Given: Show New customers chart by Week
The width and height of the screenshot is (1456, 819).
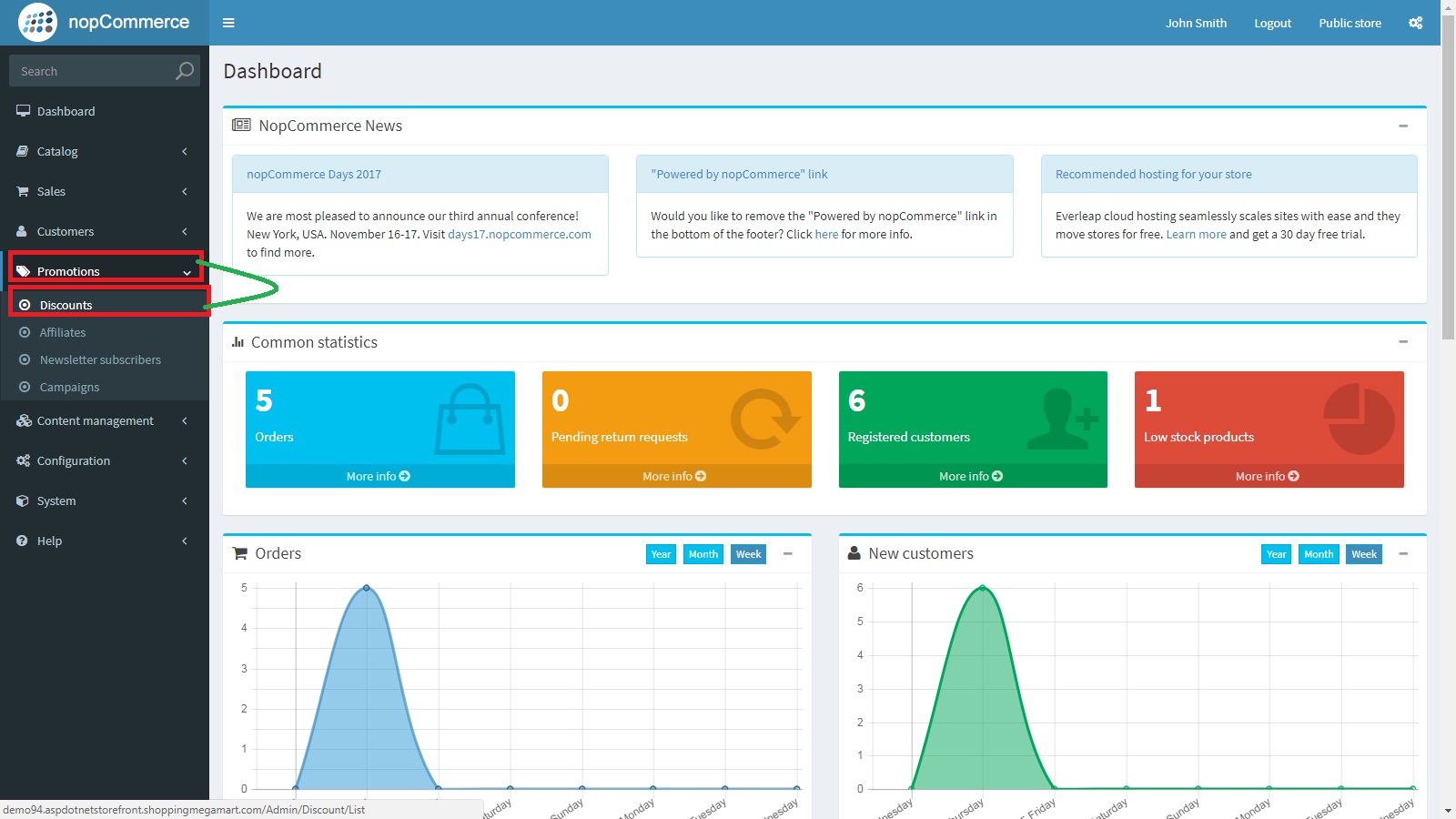Looking at the screenshot, I should [1364, 554].
